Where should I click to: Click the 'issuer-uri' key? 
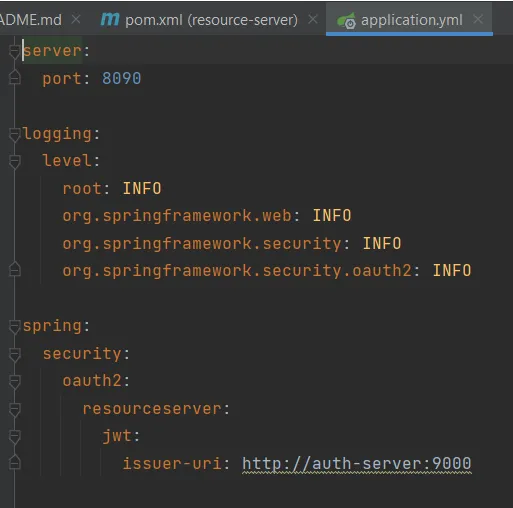tap(172, 464)
